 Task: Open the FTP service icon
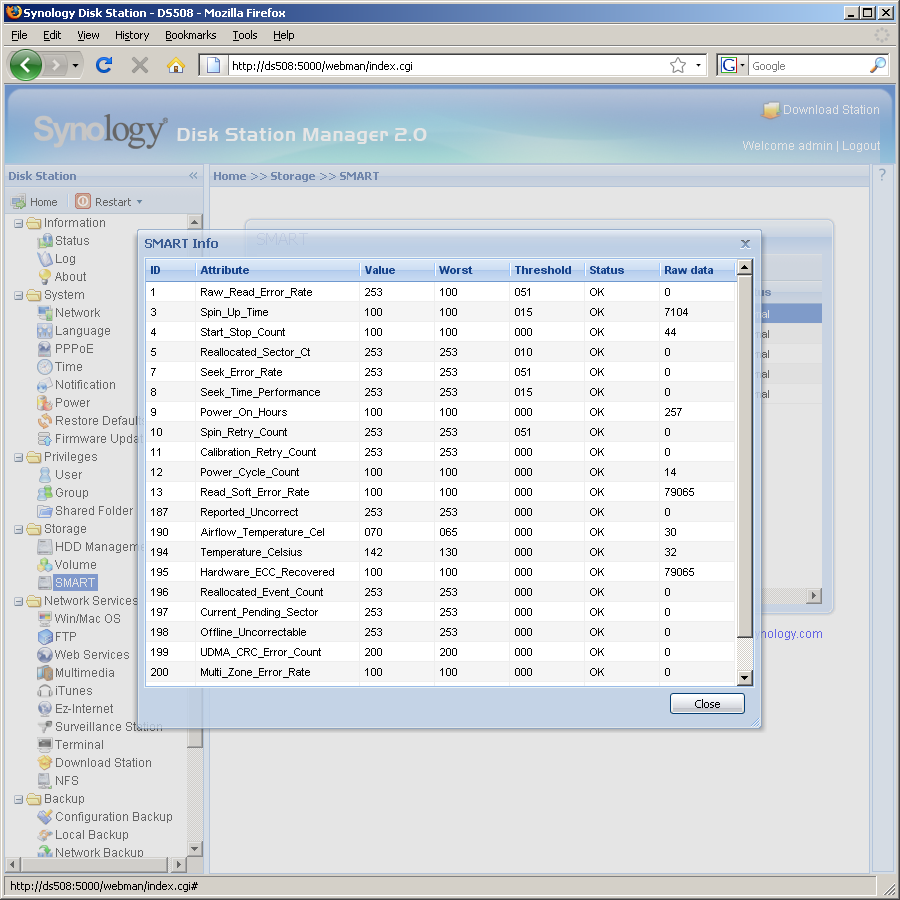click(45, 637)
